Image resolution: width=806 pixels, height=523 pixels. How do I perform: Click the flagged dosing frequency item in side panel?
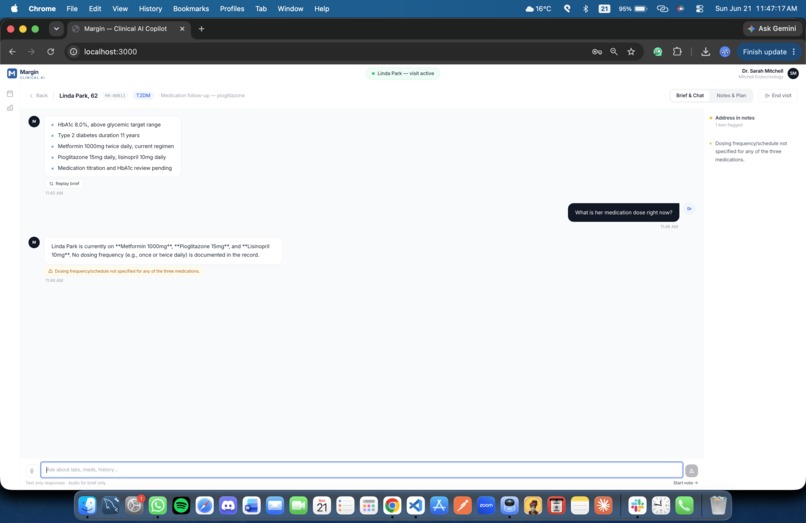(x=750, y=152)
